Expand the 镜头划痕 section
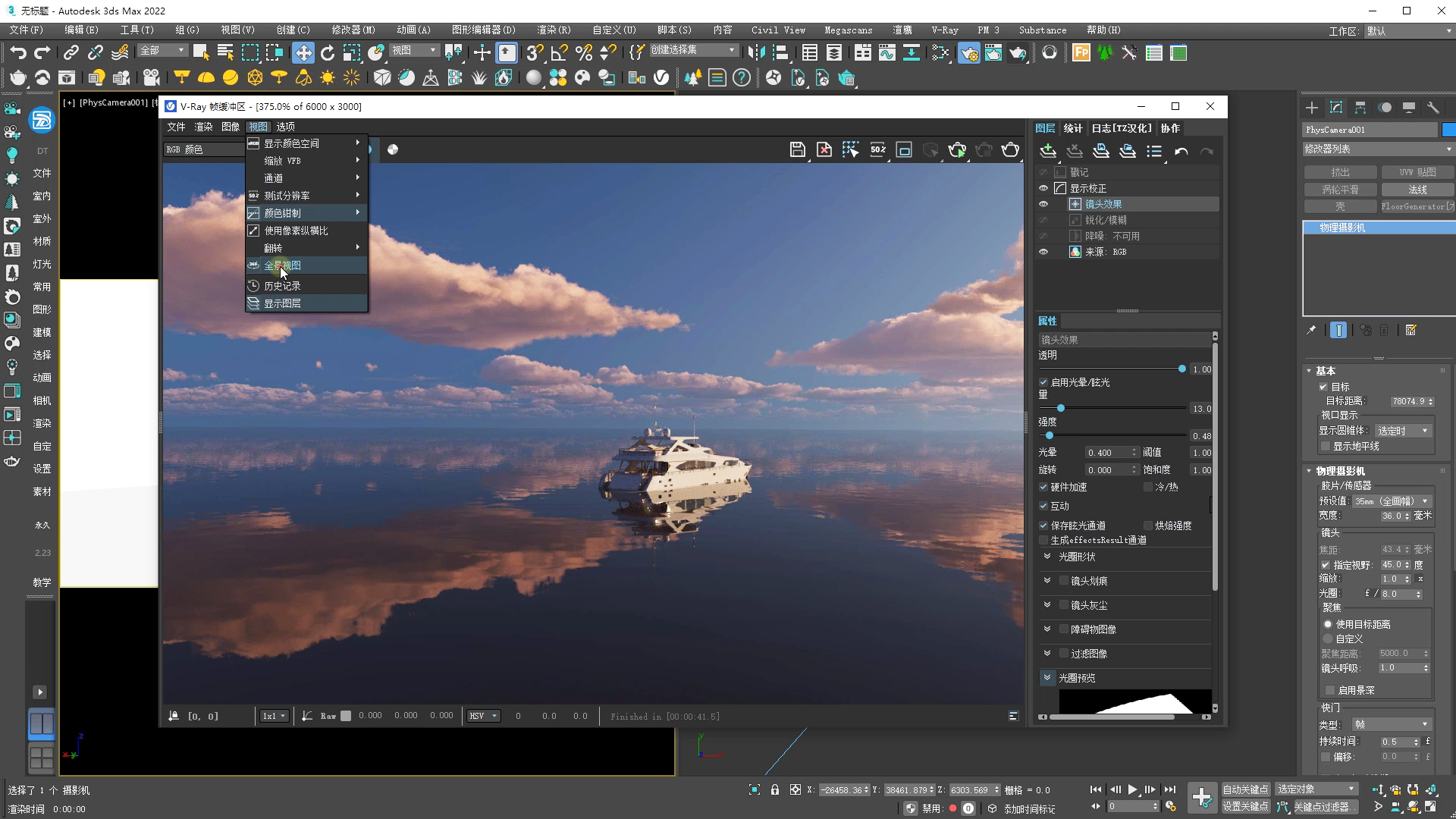 [x=1047, y=581]
